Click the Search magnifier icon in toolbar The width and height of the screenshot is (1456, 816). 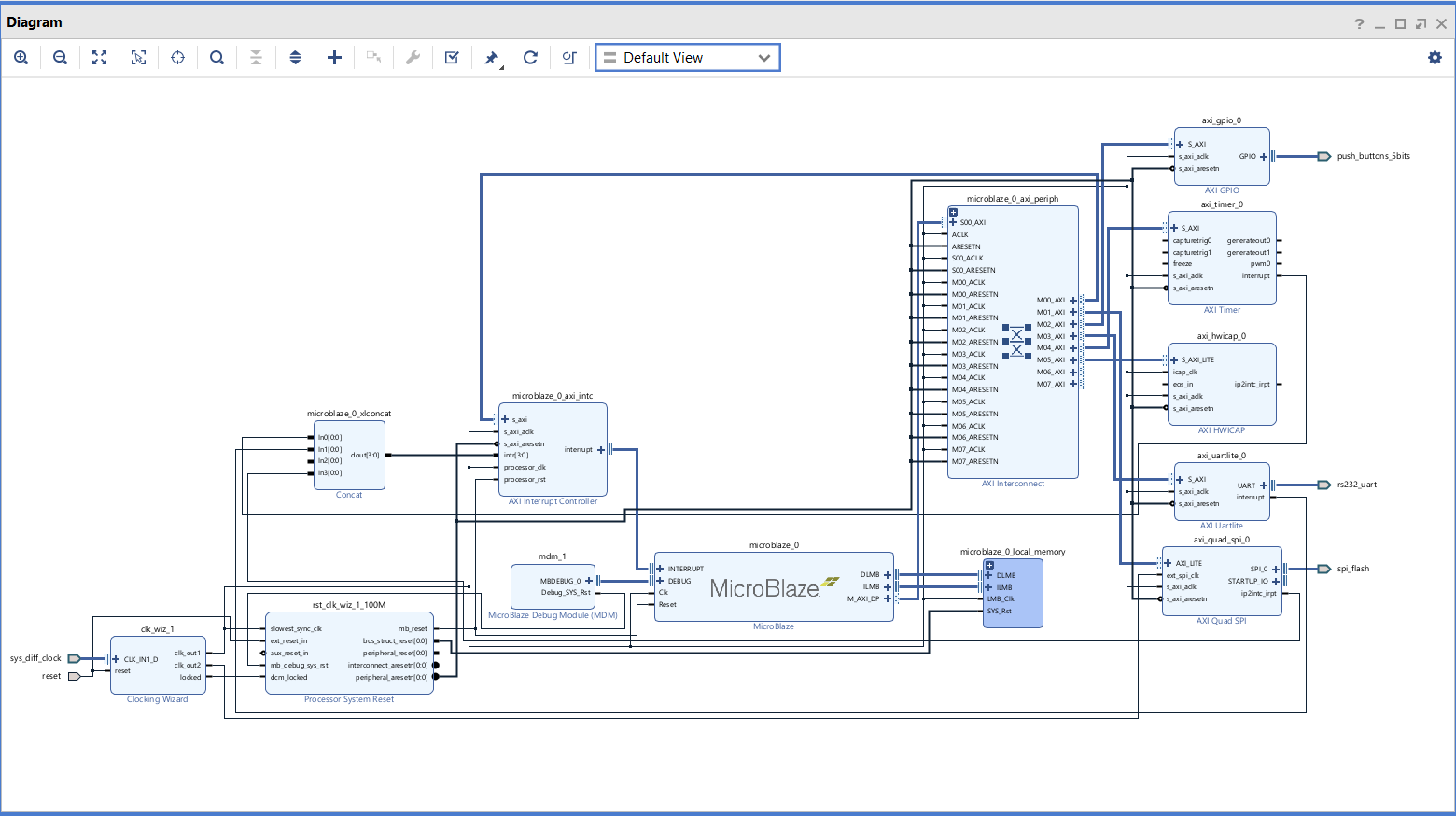[x=217, y=58]
